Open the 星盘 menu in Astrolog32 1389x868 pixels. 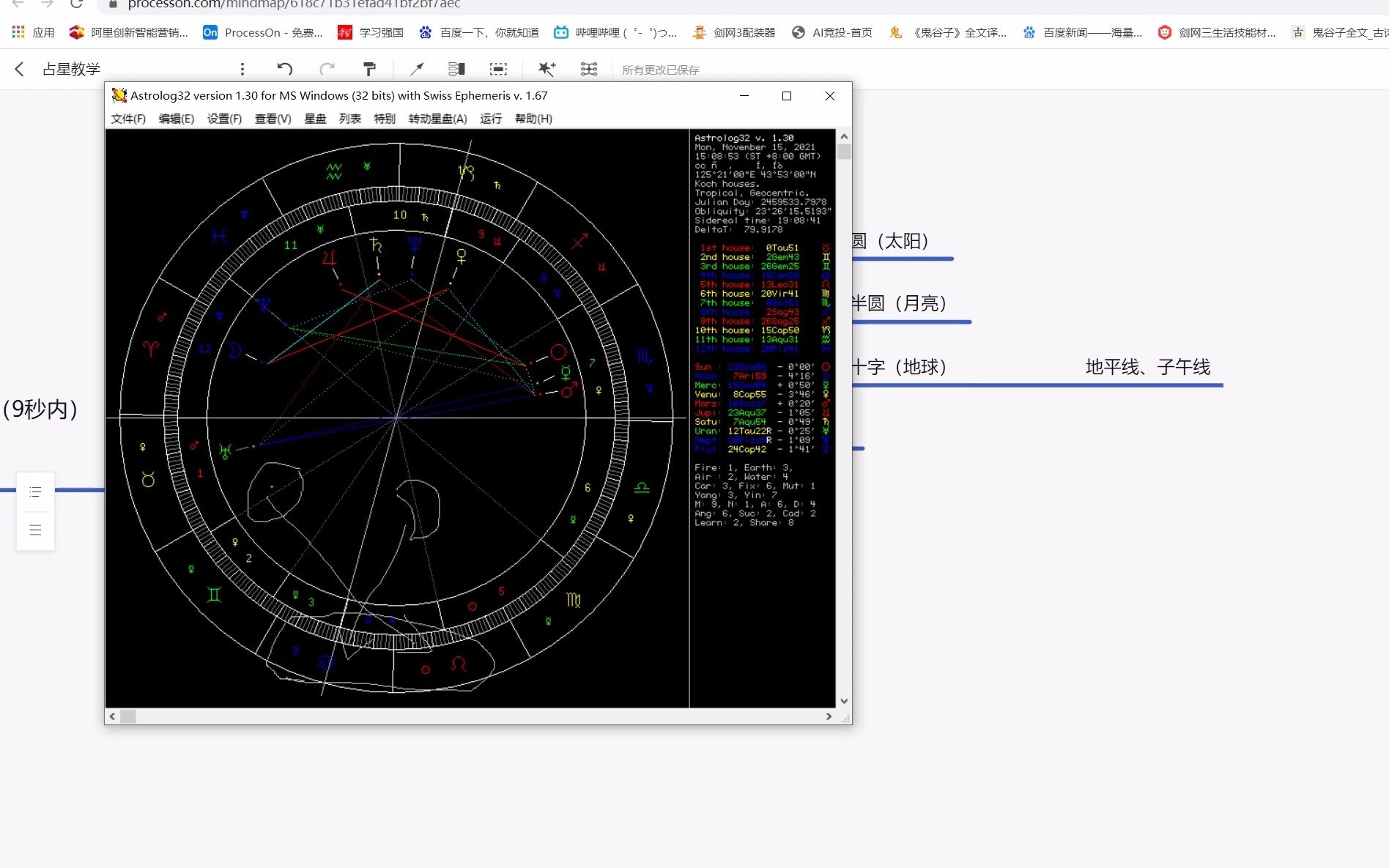(x=315, y=119)
